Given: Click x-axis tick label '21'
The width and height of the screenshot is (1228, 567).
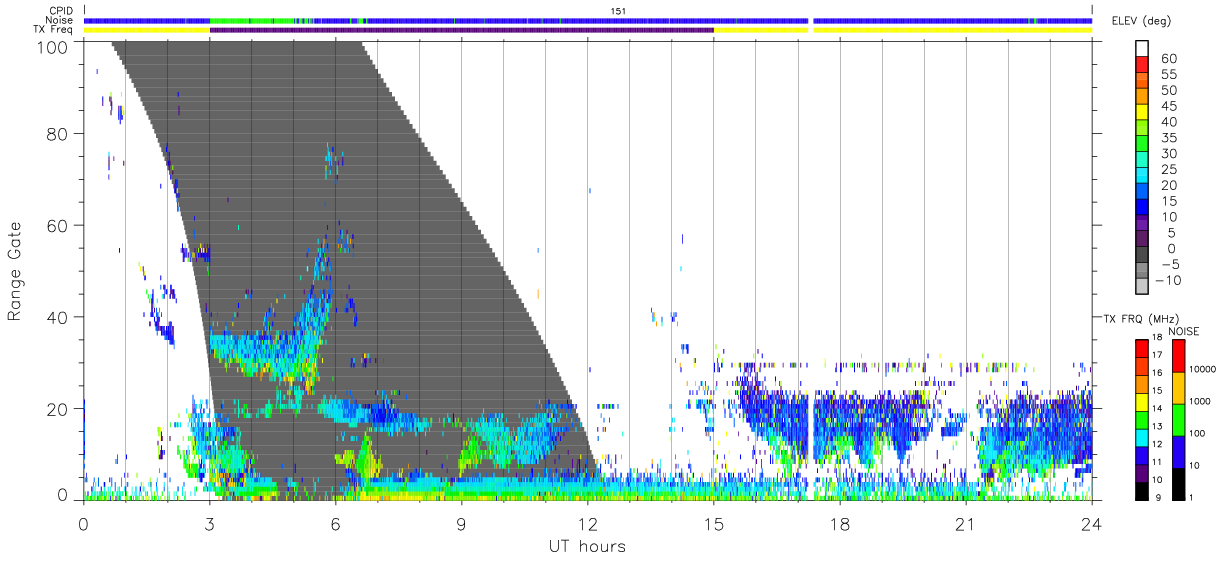Looking at the screenshot, I should [965, 523].
